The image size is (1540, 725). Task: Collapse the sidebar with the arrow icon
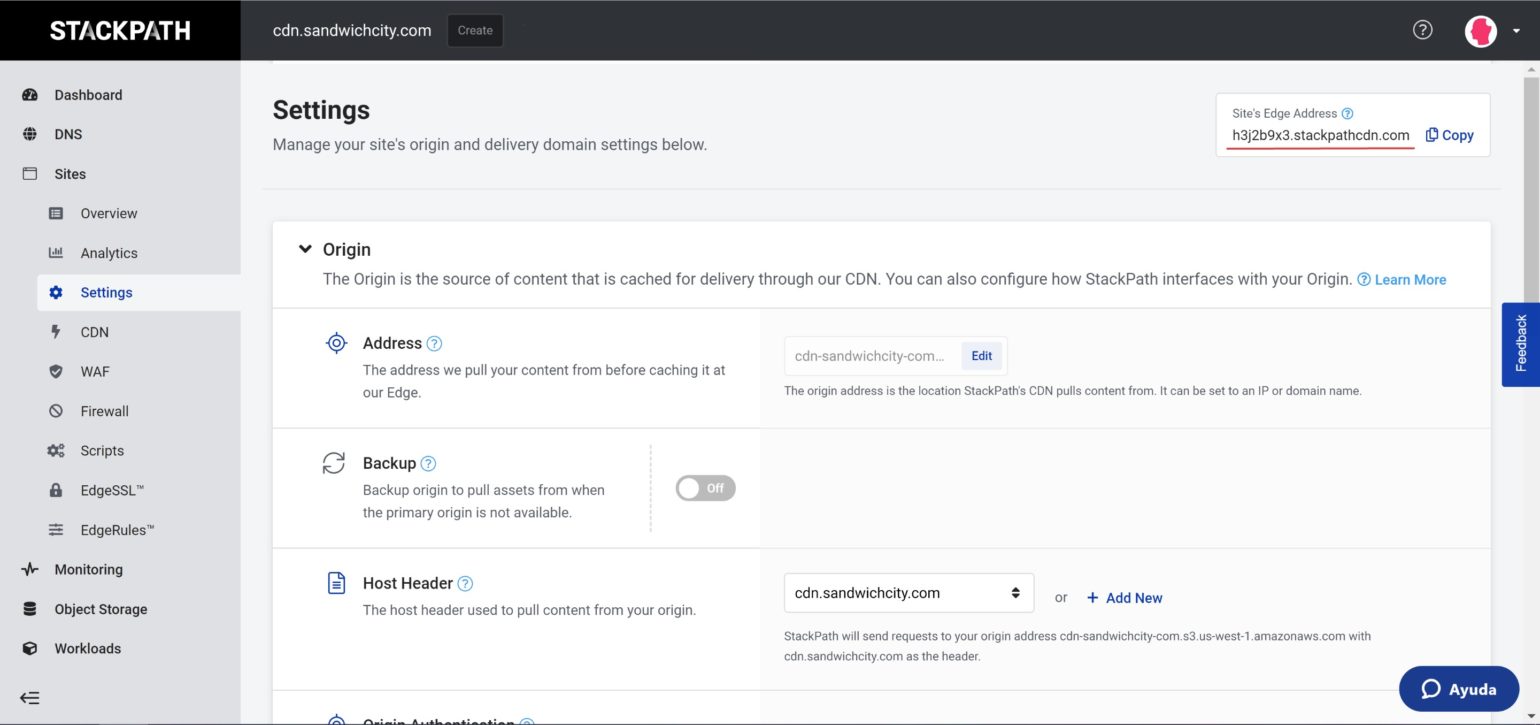point(30,698)
